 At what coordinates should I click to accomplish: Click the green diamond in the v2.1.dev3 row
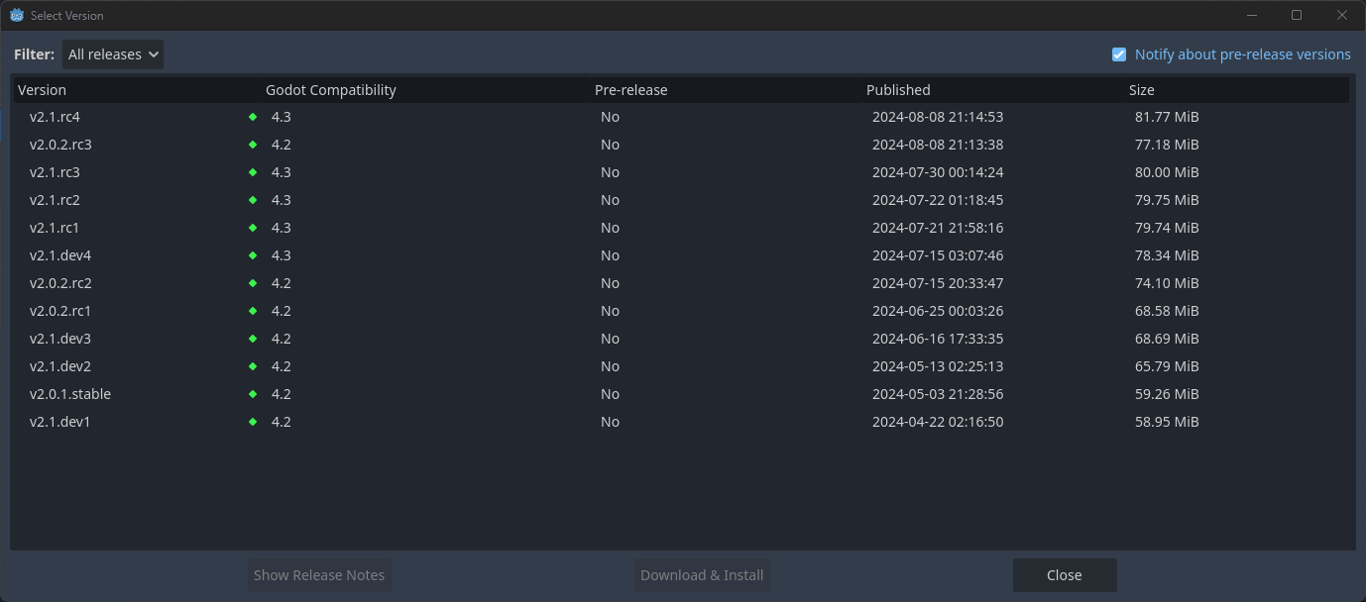coord(253,339)
